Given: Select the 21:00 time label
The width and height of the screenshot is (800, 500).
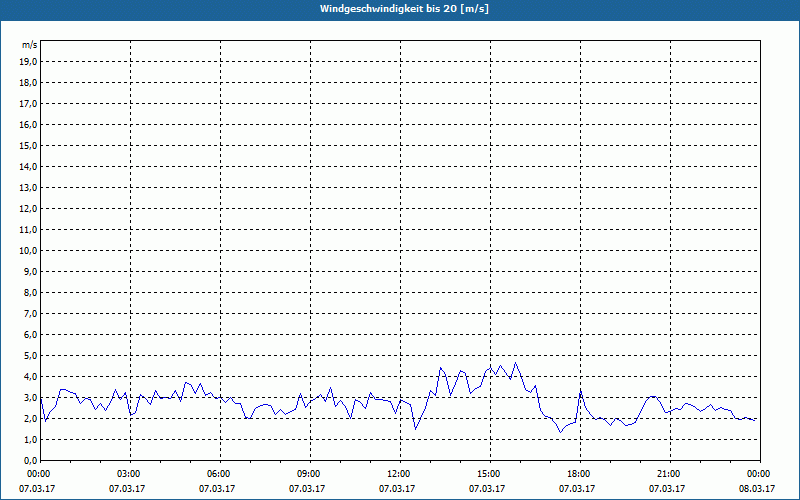Looking at the screenshot, I should point(670,474).
